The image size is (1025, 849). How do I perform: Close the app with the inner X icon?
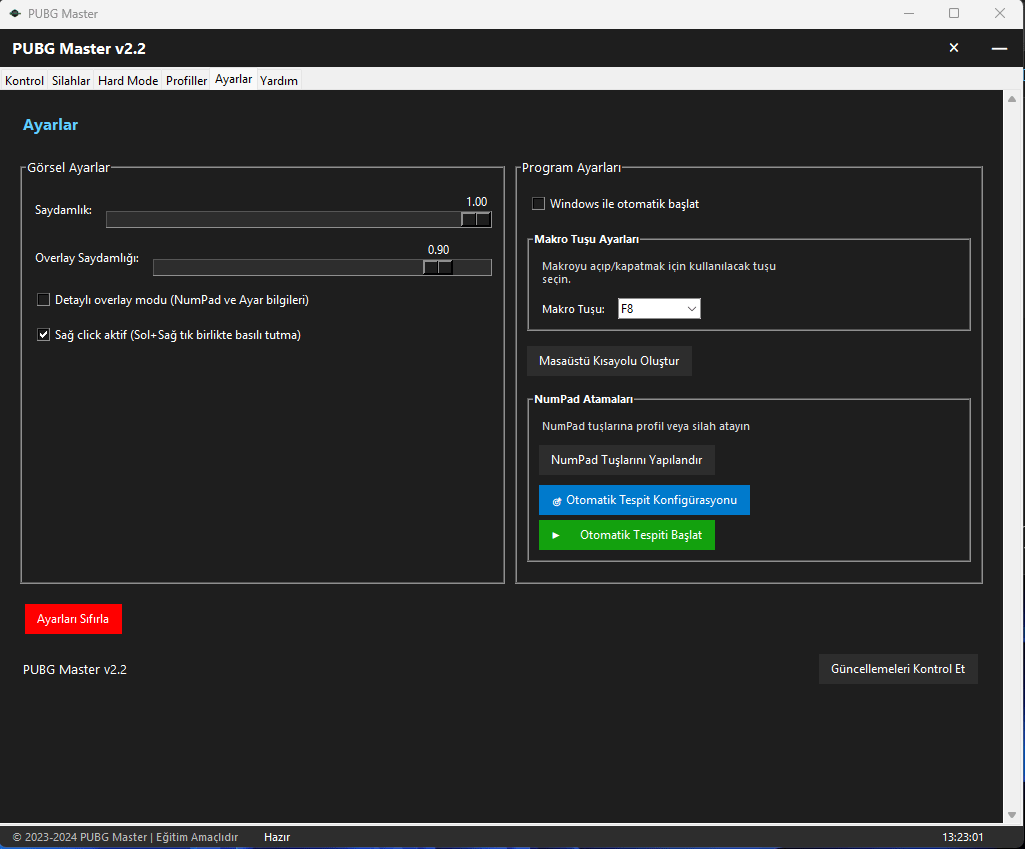[x=954, y=48]
